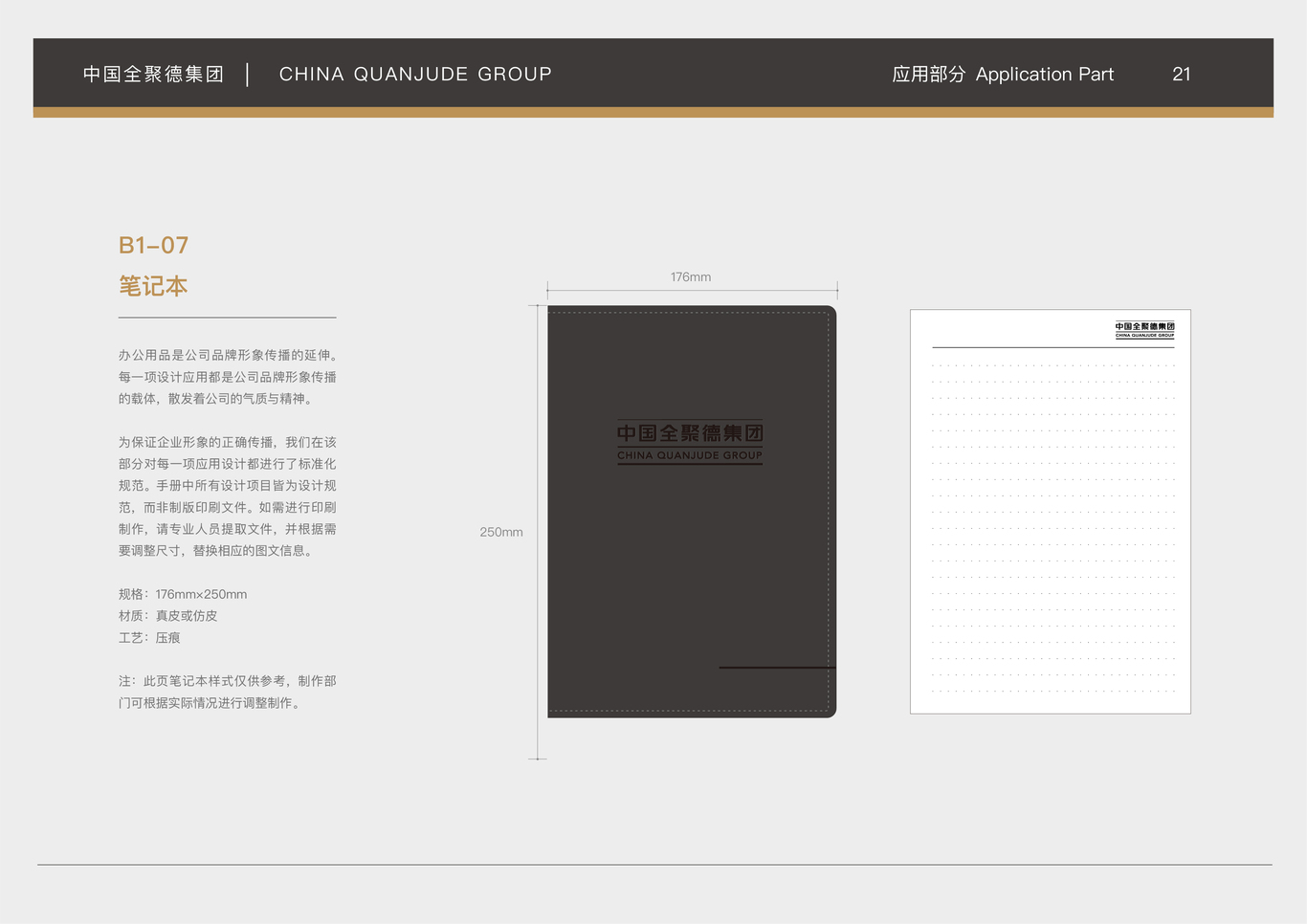Screen dimensions: 1307x924
Task: Click the 250mm height dimension label
Action: click(x=501, y=532)
